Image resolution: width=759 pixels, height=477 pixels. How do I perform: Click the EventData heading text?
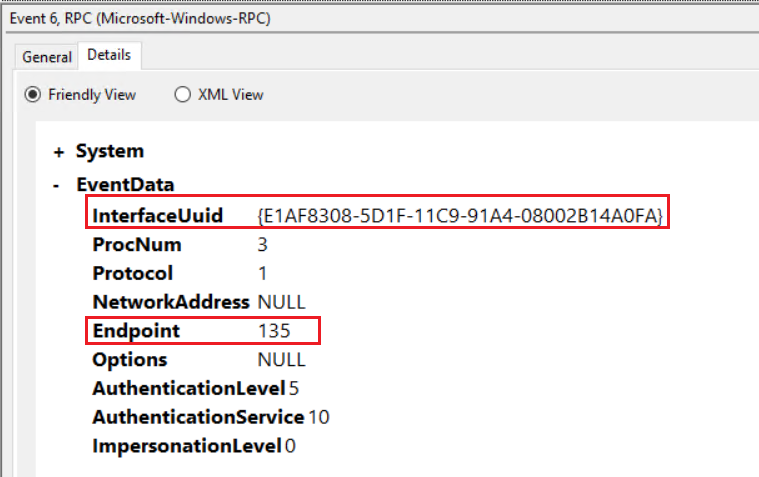pos(125,184)
